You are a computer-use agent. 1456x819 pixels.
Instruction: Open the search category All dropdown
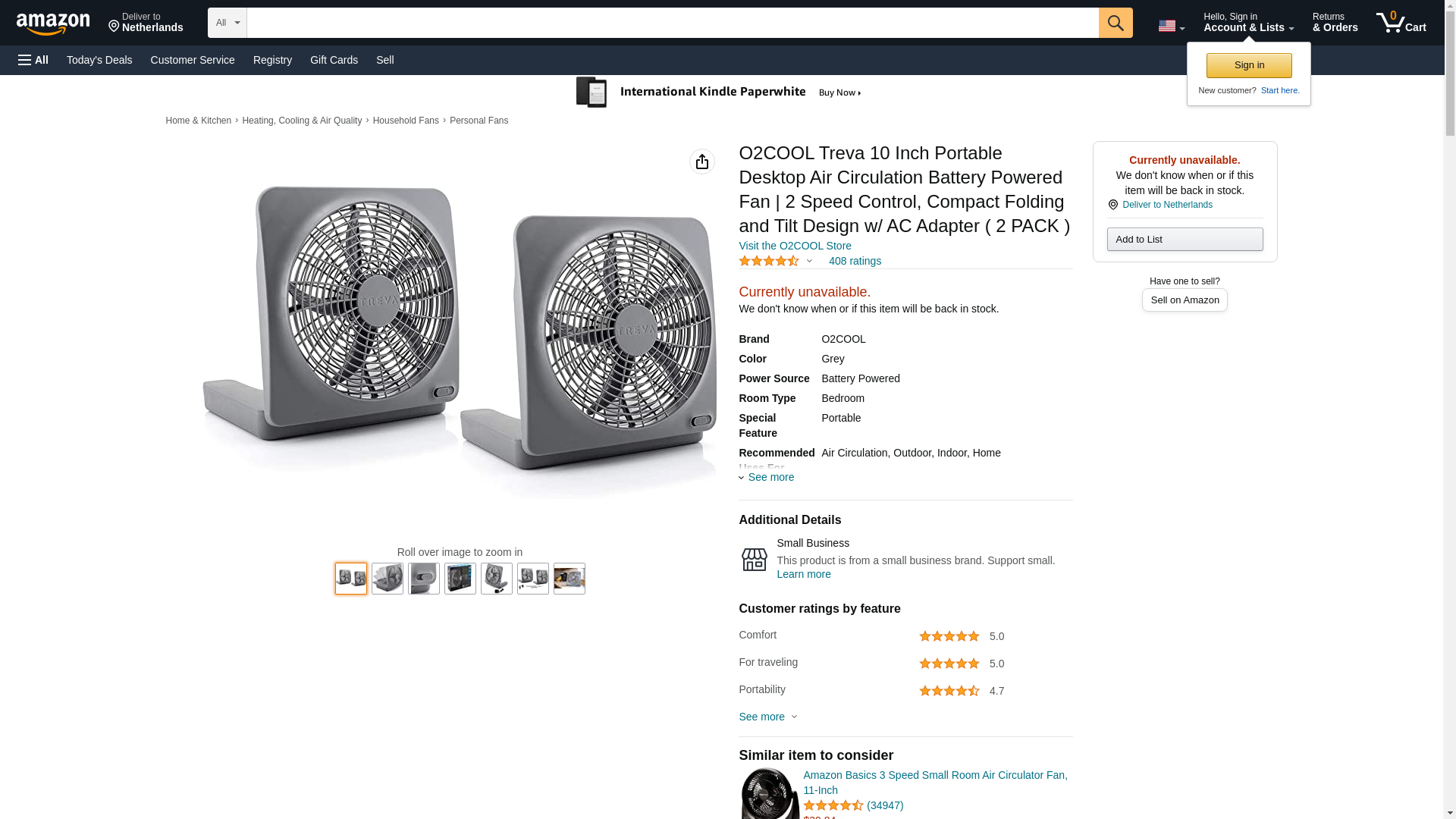click(x=227, y=23)
